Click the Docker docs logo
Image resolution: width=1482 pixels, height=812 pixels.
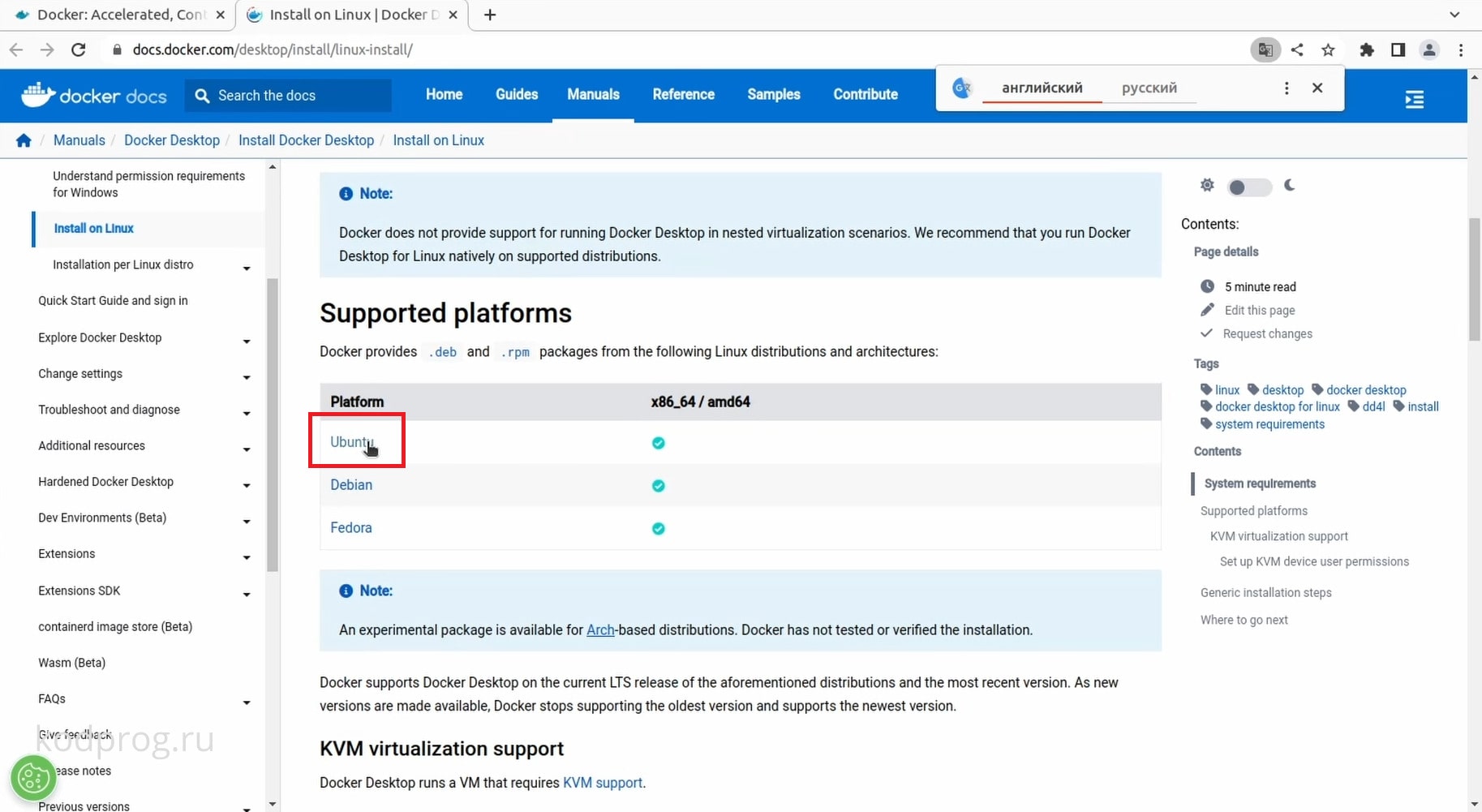coord(94,95)
